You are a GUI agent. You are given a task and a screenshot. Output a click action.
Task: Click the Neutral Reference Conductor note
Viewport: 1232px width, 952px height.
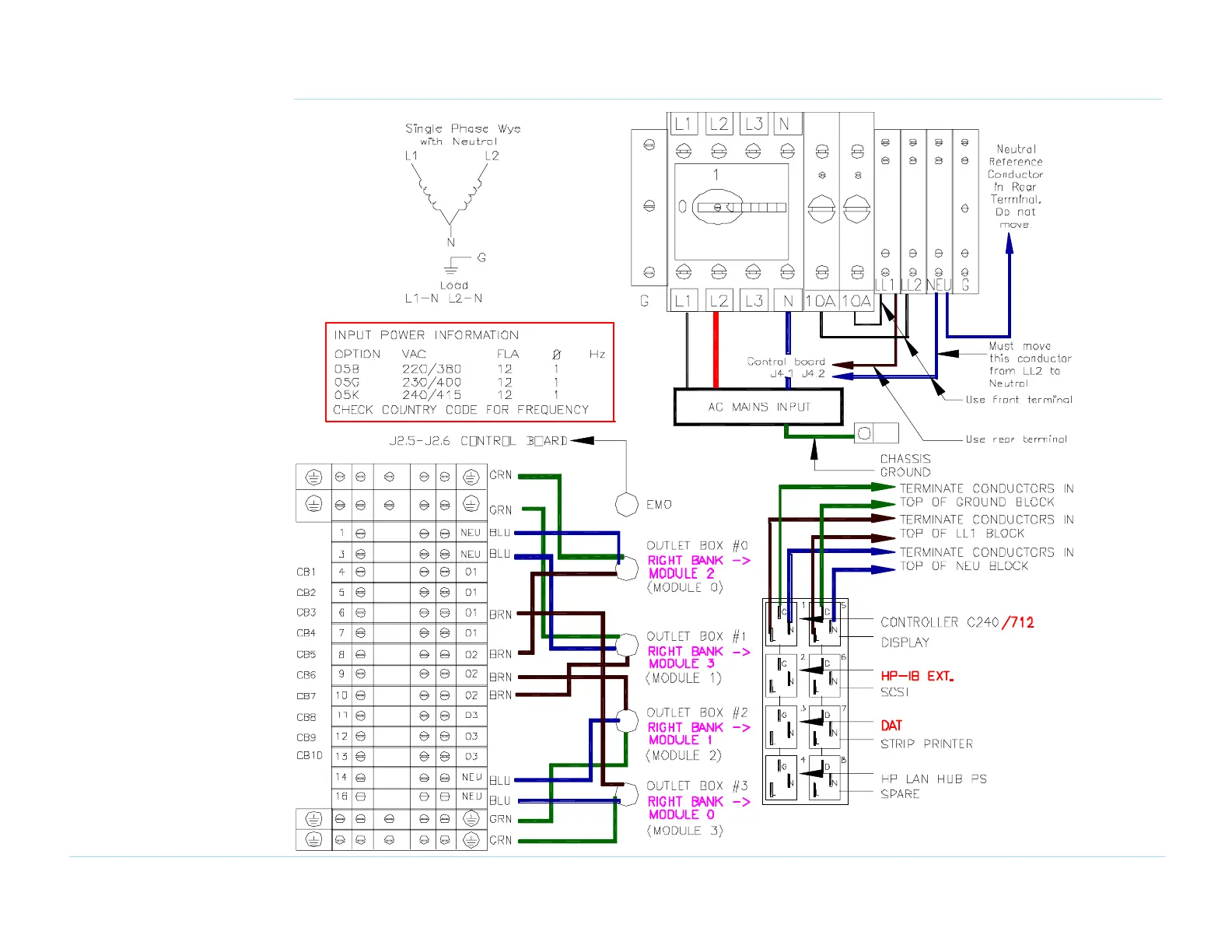point(1015,187)
